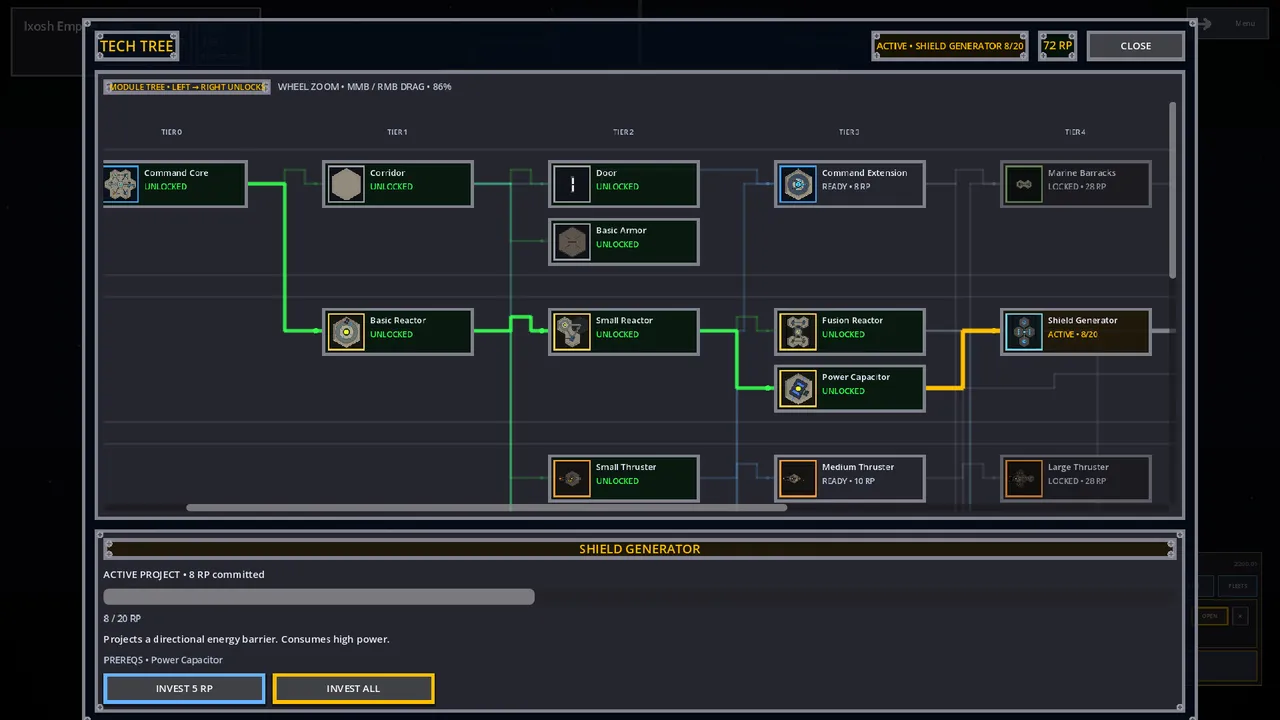
Task: Click the PREREQS Power Capacitor text
Action: [x=163, y=660]
